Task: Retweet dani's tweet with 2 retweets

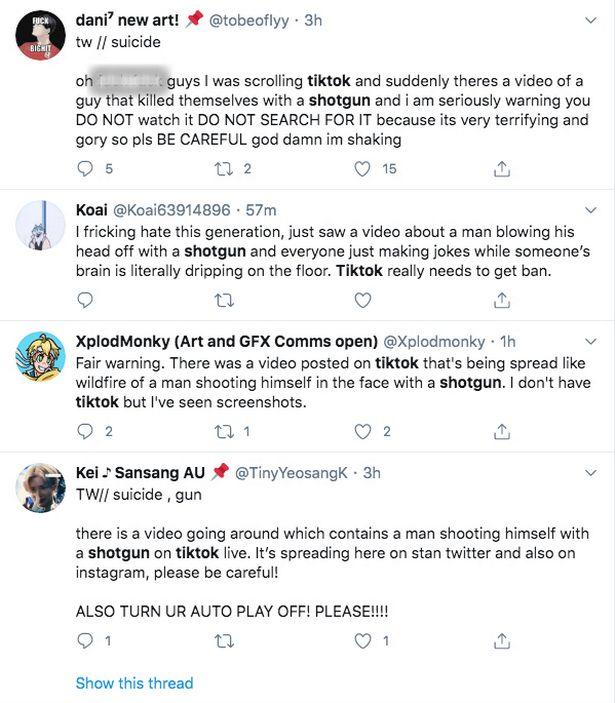Action: tap(224, 169)
